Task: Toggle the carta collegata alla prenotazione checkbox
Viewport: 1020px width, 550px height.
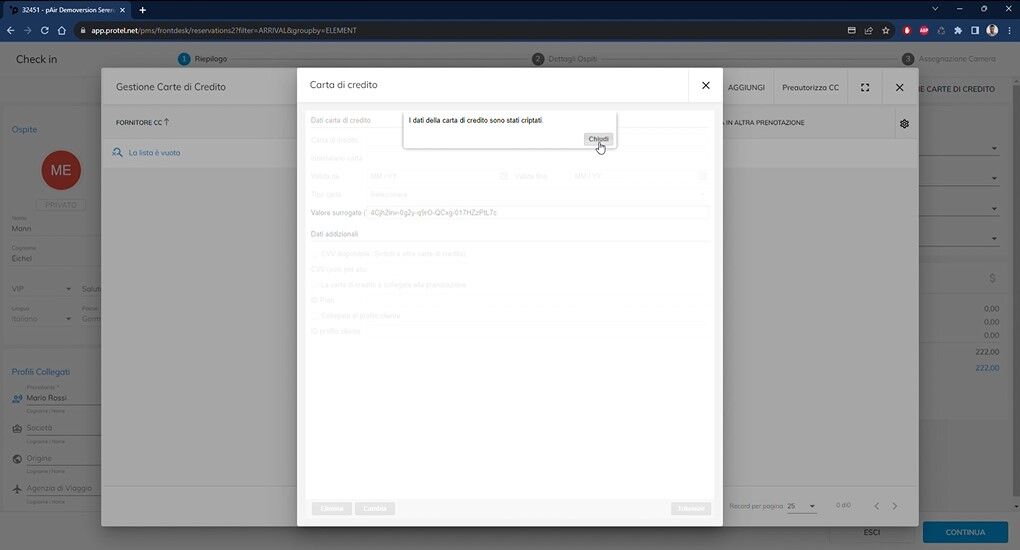Action: point(315,285)
